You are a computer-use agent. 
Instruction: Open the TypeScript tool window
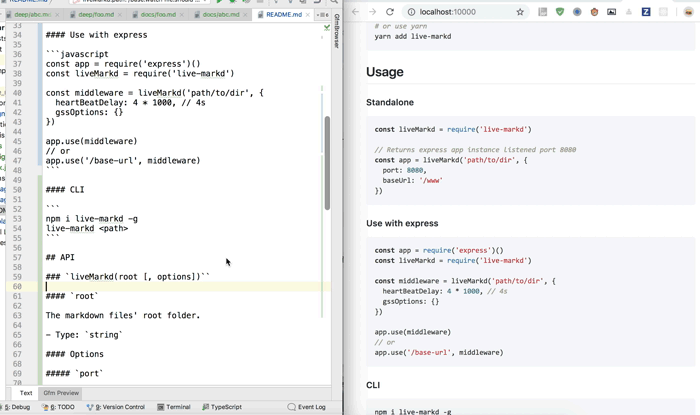(x=222, y=407)
